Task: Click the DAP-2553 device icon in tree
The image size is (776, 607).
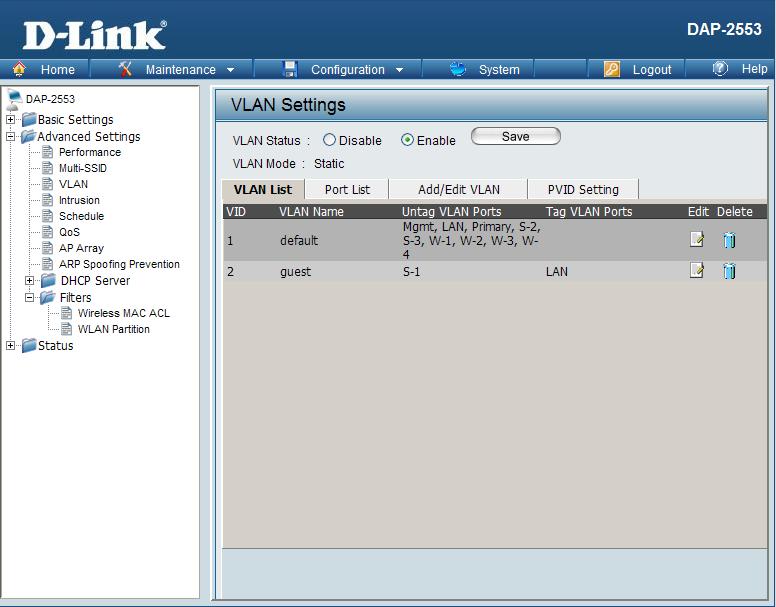Action: pos(14,99)
